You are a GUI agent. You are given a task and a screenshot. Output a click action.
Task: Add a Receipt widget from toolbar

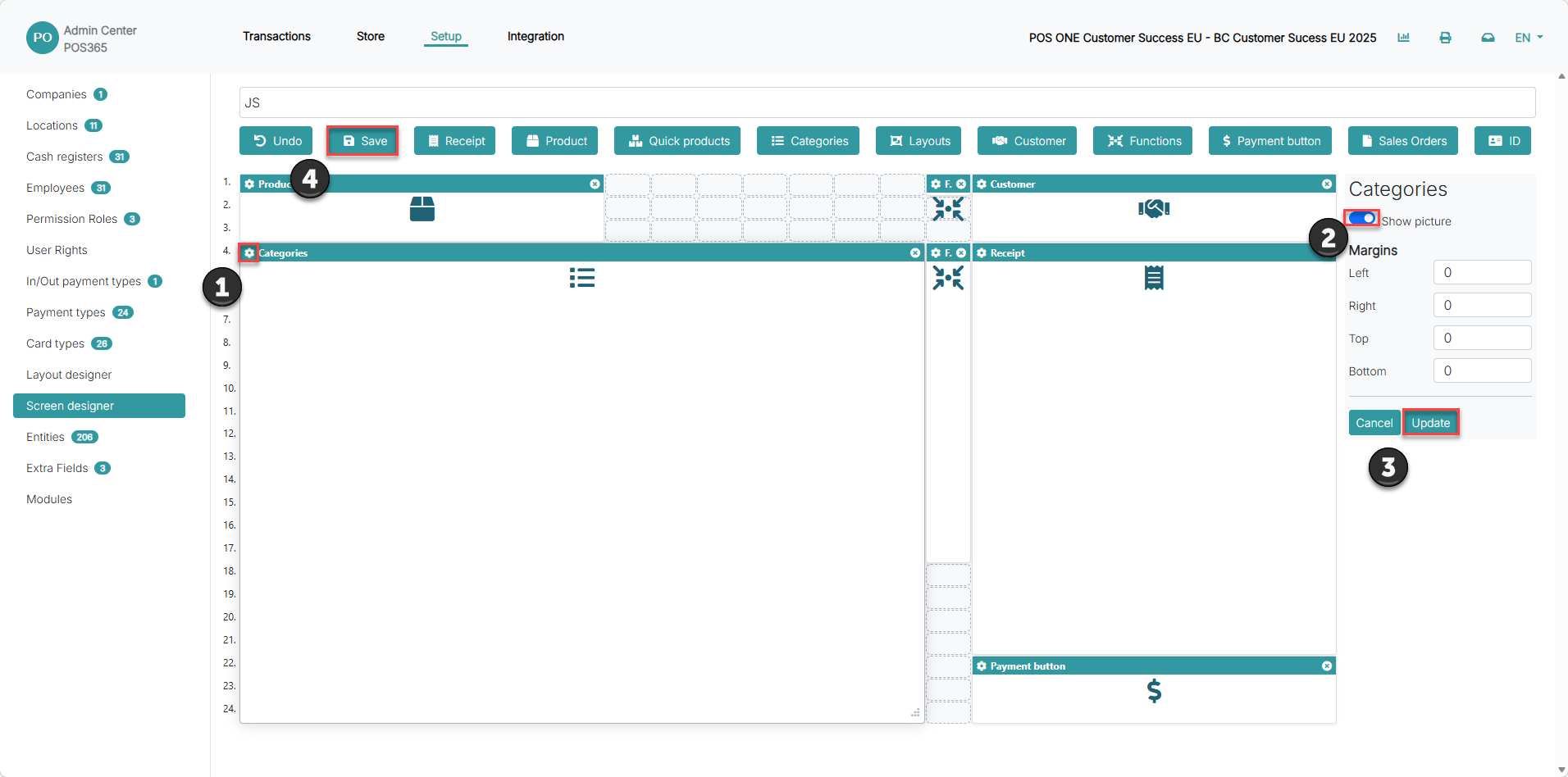coord(454,141)
